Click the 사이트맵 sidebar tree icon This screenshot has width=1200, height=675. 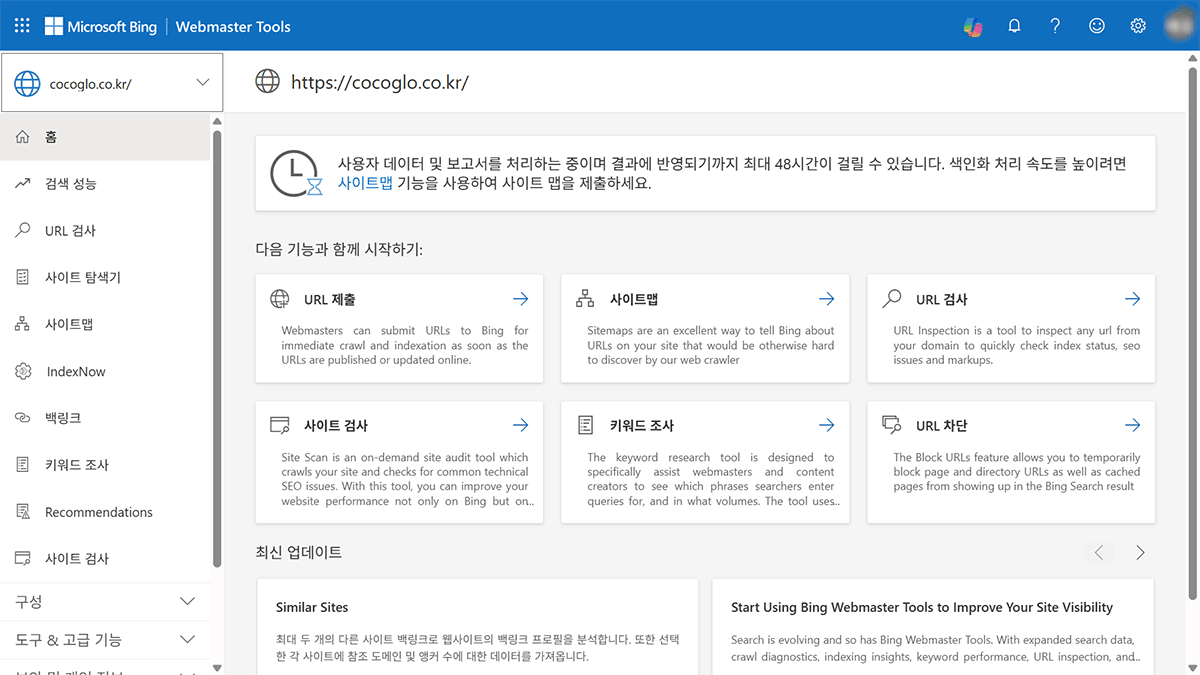click(x=23, y=324)
